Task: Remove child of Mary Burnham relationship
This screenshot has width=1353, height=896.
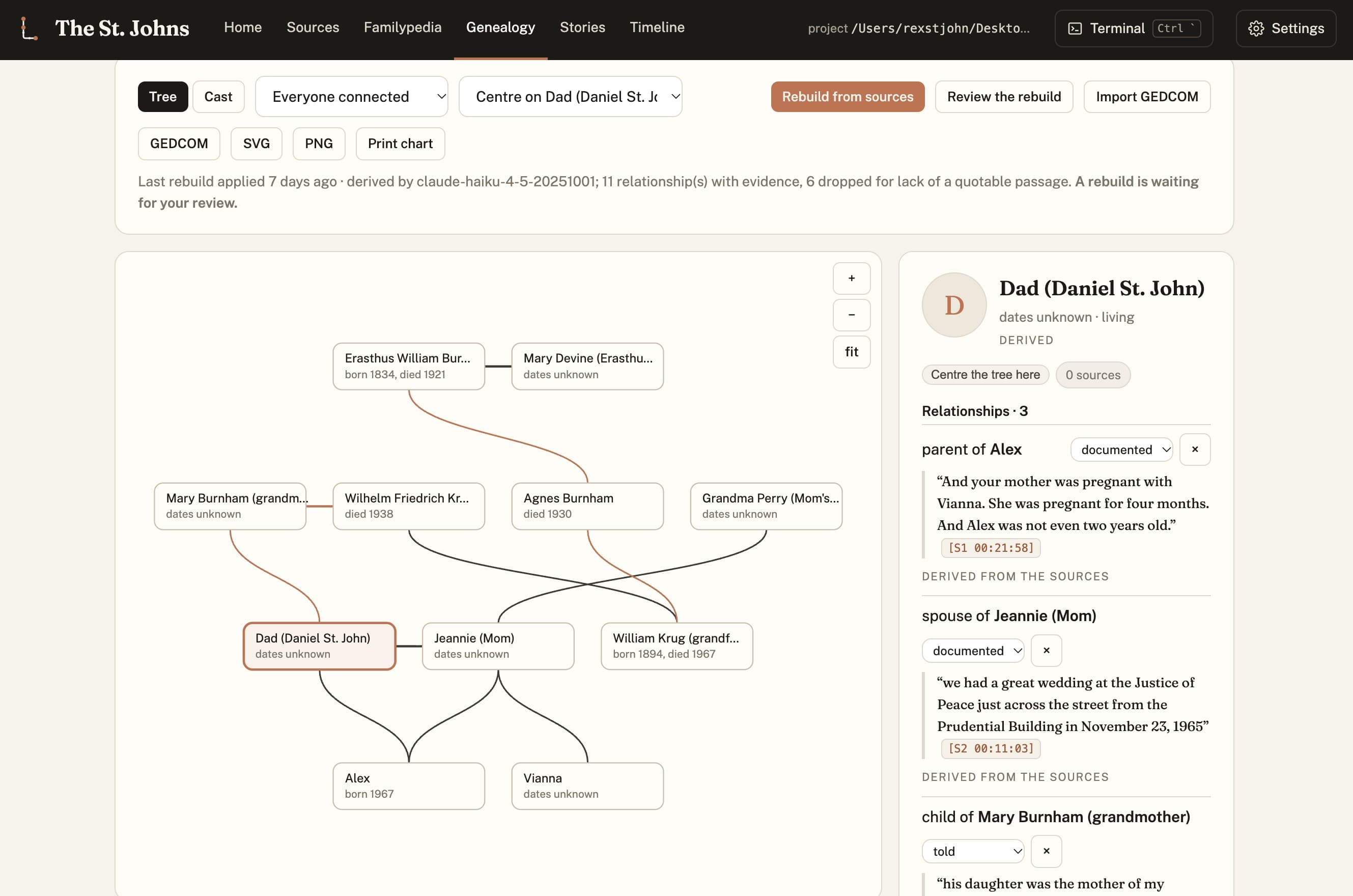Action: [1046, 851]
